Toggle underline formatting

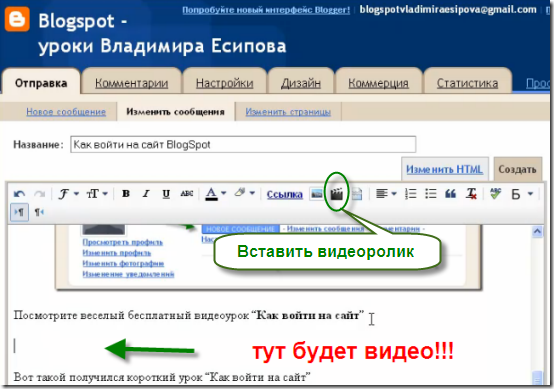click(166, 194)
